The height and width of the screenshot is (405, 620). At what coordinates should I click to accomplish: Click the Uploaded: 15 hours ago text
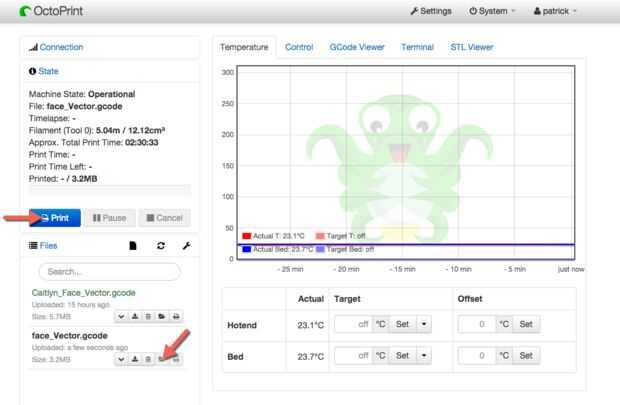click(70, 305)
